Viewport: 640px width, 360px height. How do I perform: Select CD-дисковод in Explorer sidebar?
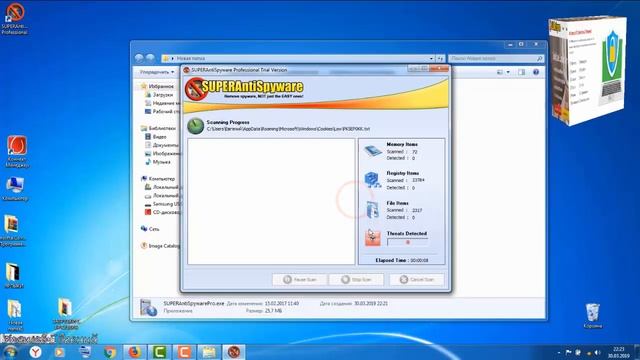162,212
